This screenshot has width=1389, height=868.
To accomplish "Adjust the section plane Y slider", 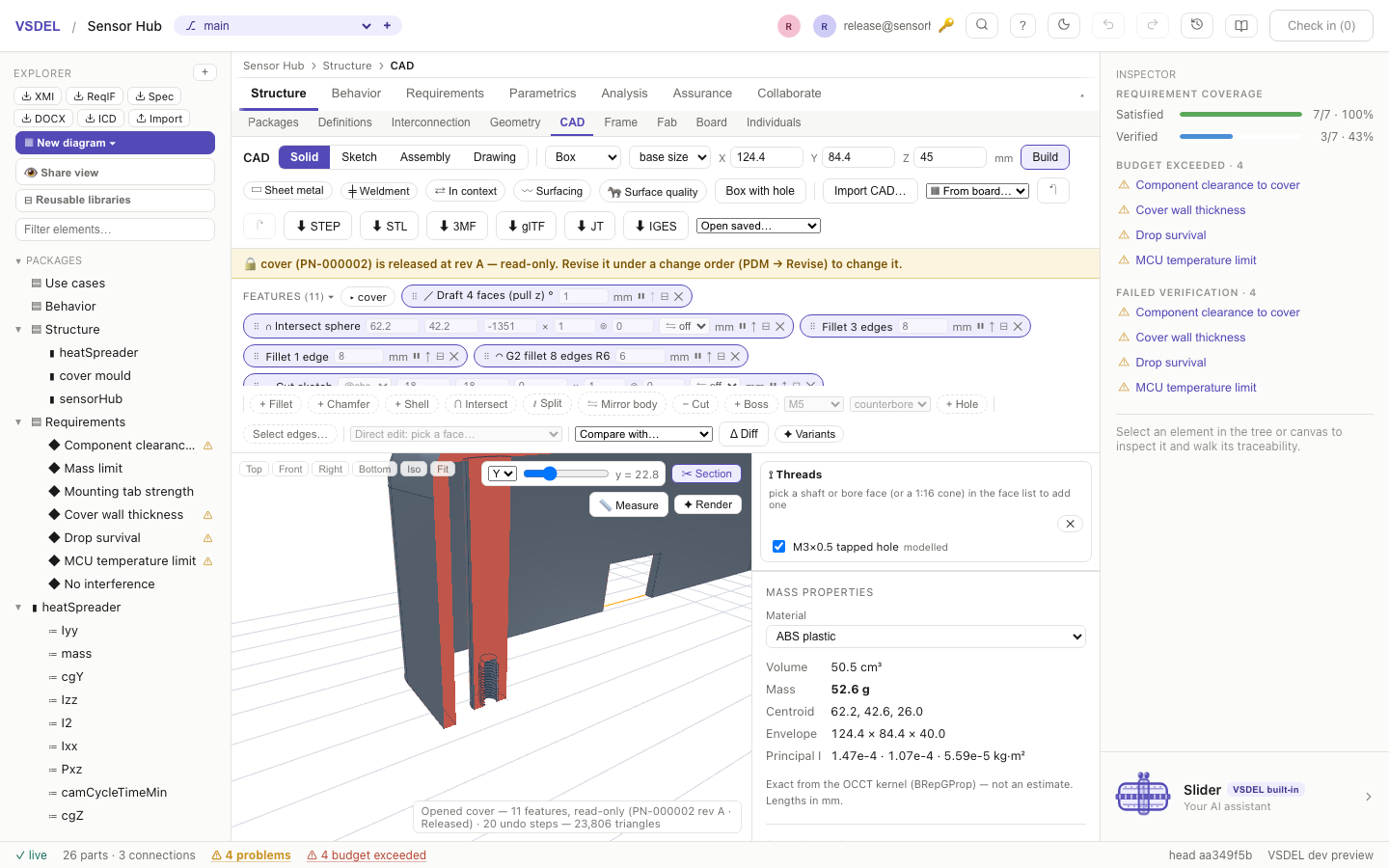I will pos(566,474).
